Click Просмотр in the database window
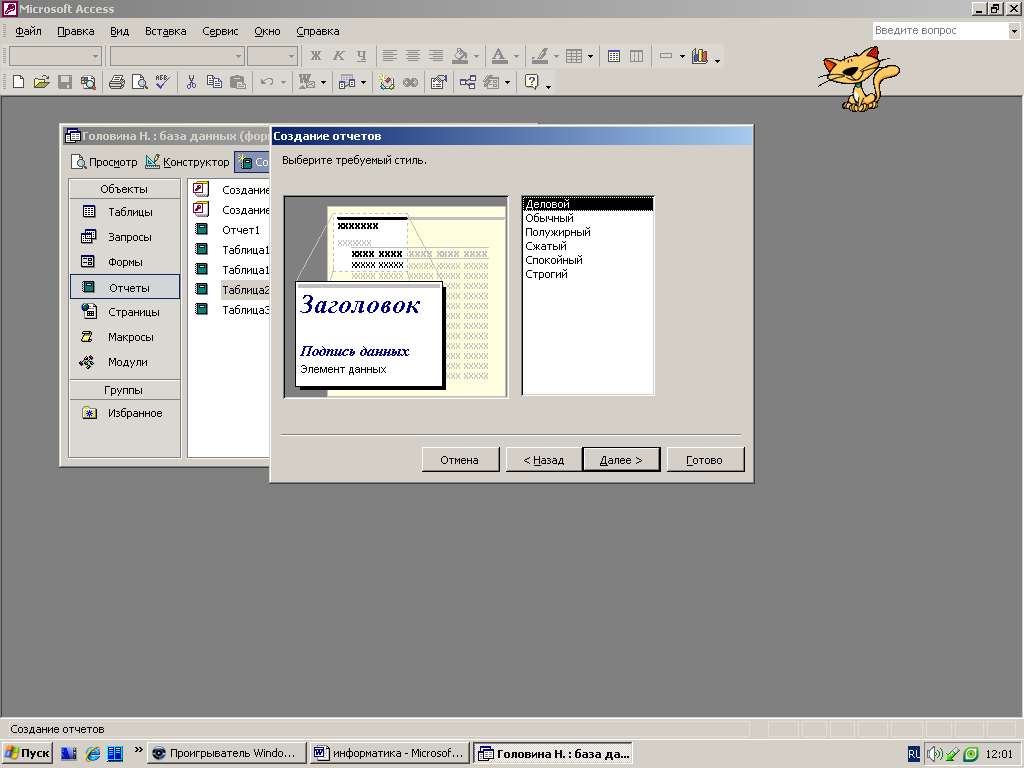1024x768 pixels. point(104,162)
